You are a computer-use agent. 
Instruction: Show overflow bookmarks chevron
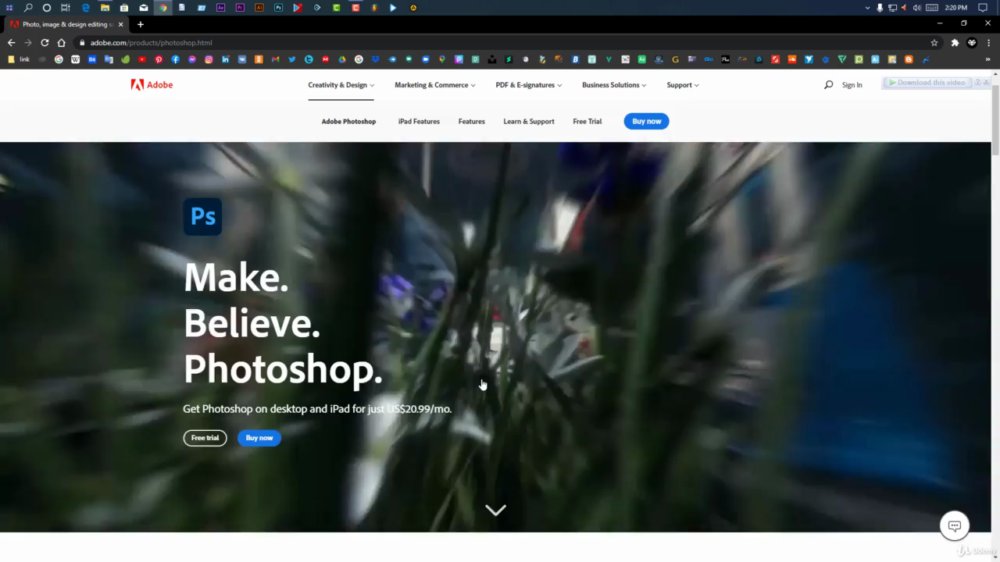[987, 59]
